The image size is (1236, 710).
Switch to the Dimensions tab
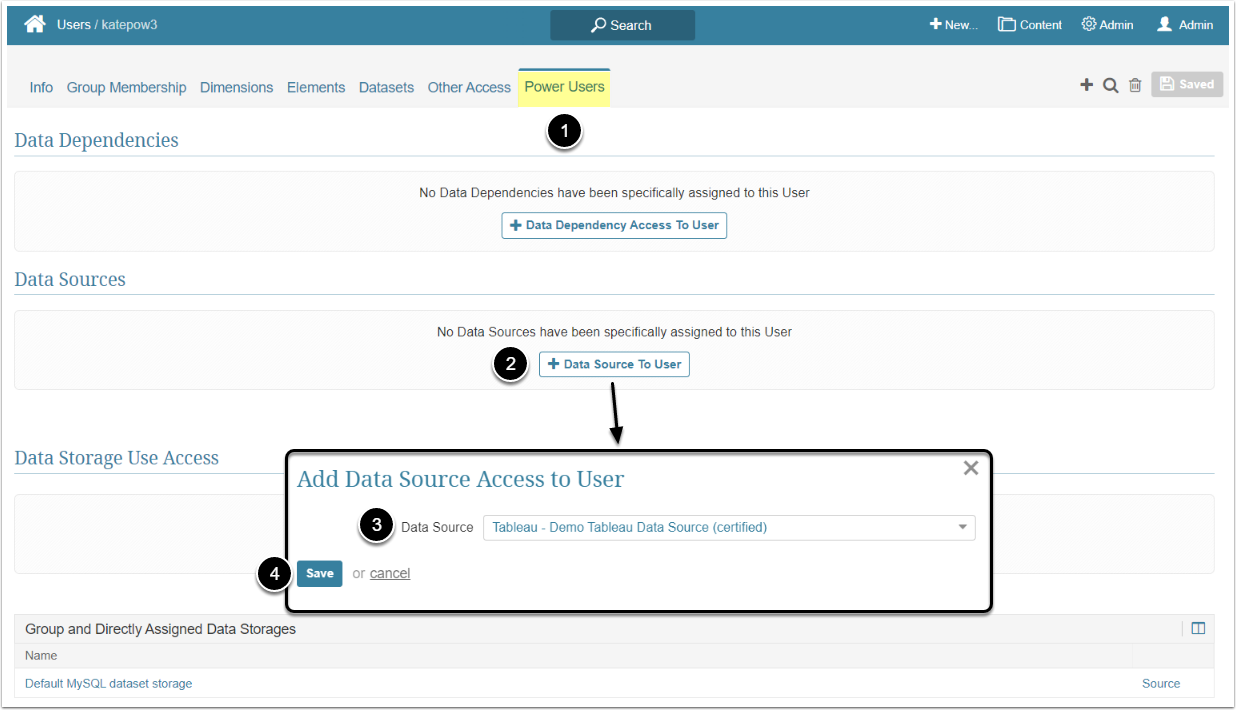coord(236,88)
